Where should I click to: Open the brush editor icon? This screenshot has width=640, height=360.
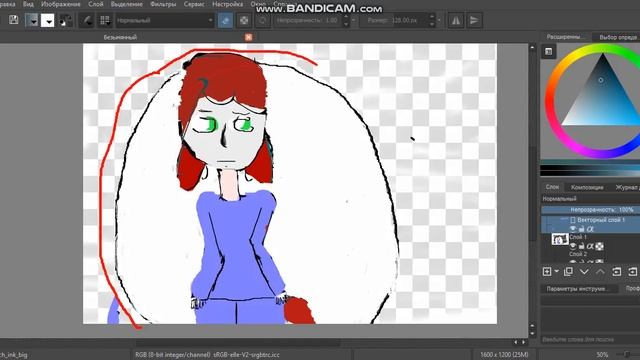tap(87, 20)
